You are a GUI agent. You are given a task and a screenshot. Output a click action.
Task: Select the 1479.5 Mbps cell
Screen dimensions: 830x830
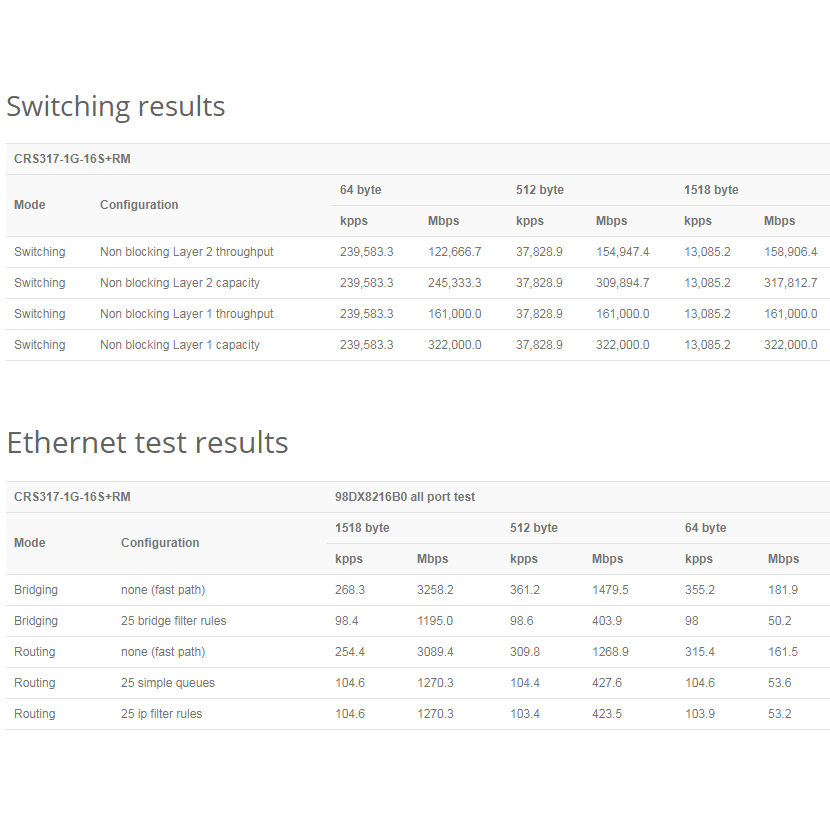(x=610, y=590)
